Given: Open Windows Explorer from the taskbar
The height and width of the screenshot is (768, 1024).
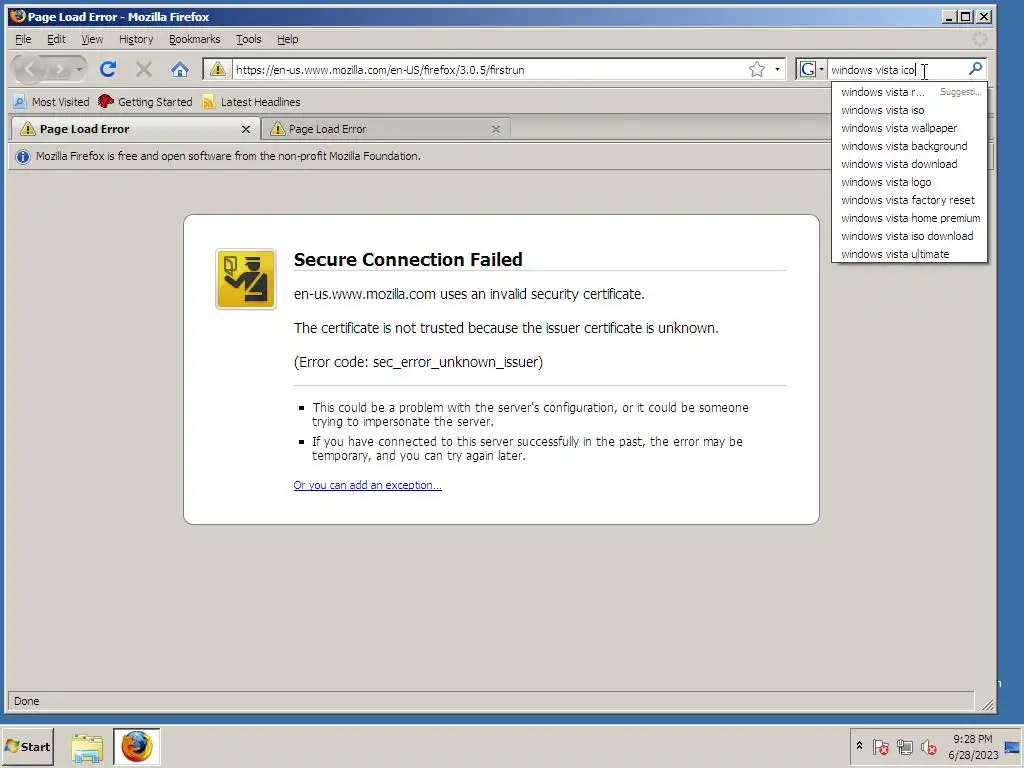Looking at the screenshot, I should coord(87,747).
